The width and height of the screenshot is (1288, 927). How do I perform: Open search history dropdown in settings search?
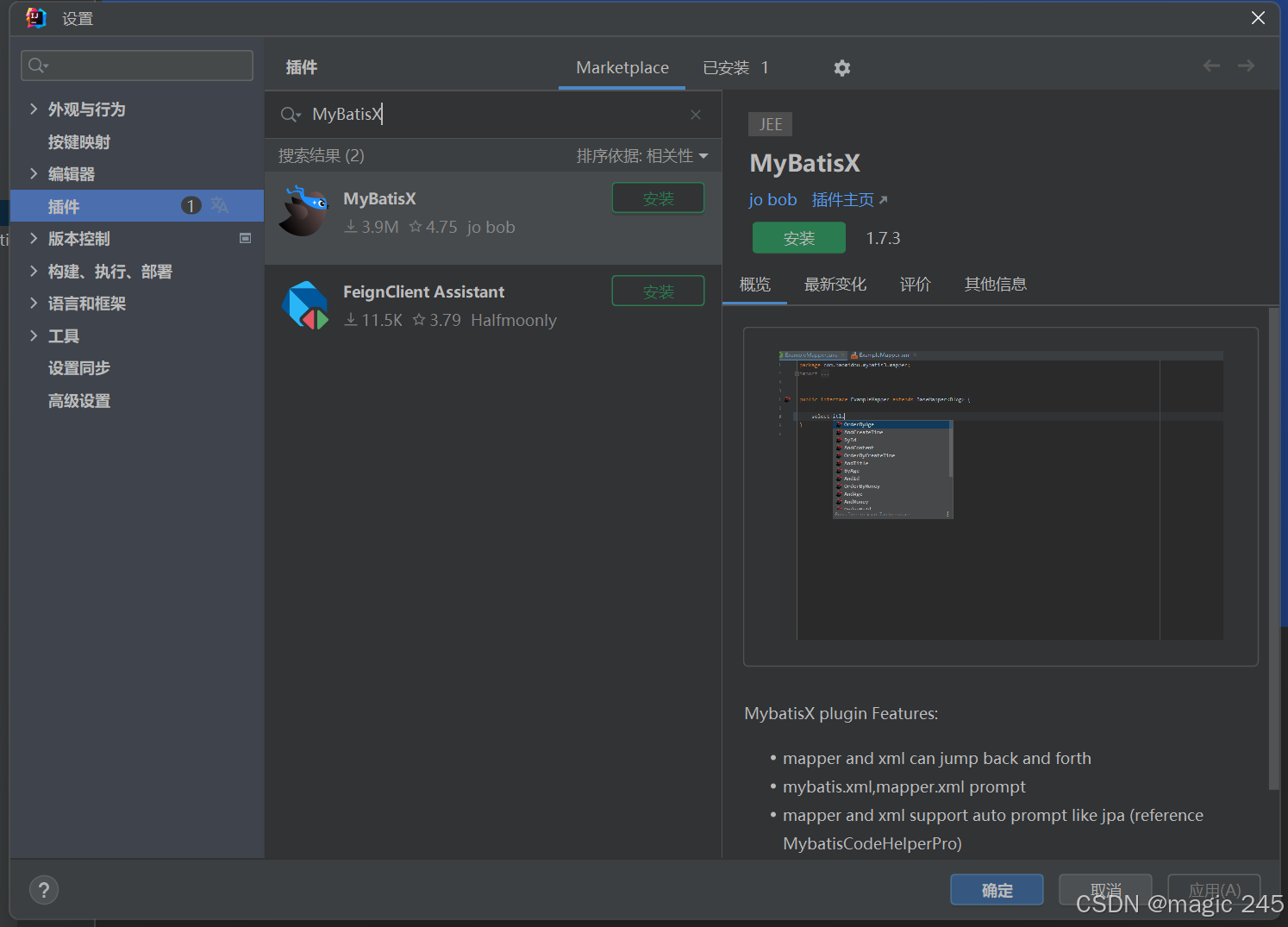pos(39,66)
